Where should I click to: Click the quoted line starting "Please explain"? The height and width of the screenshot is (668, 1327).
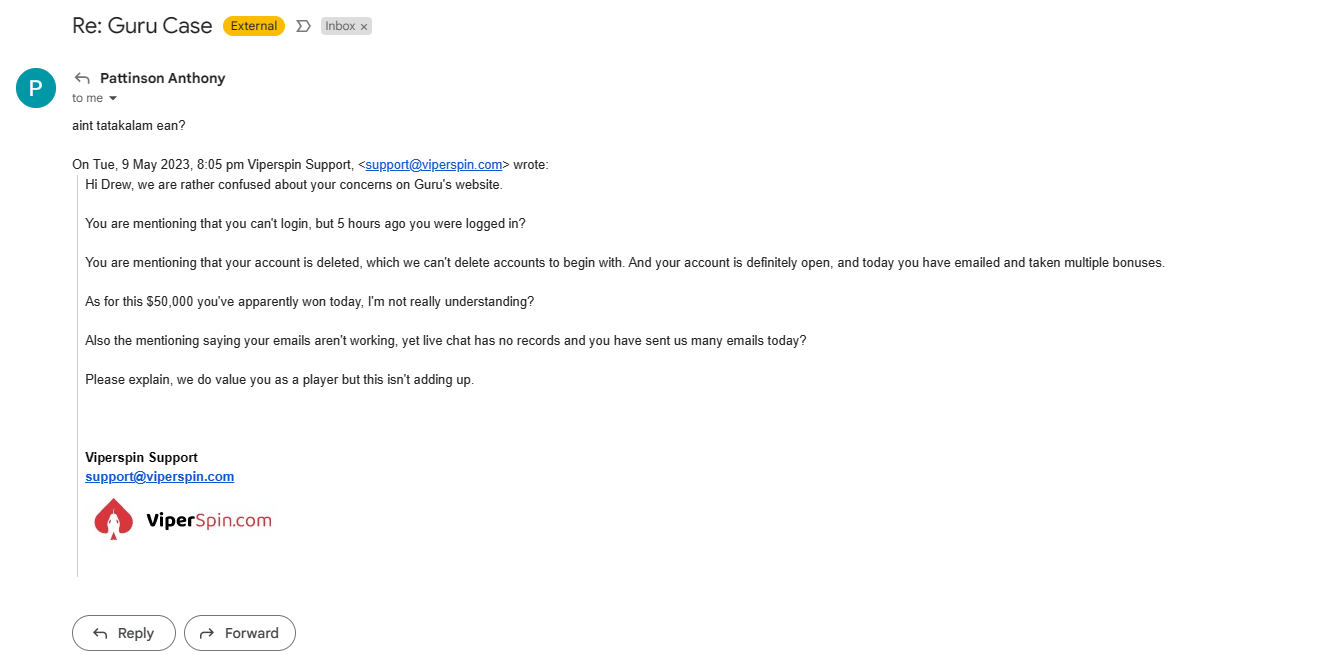tap(279, 380)
